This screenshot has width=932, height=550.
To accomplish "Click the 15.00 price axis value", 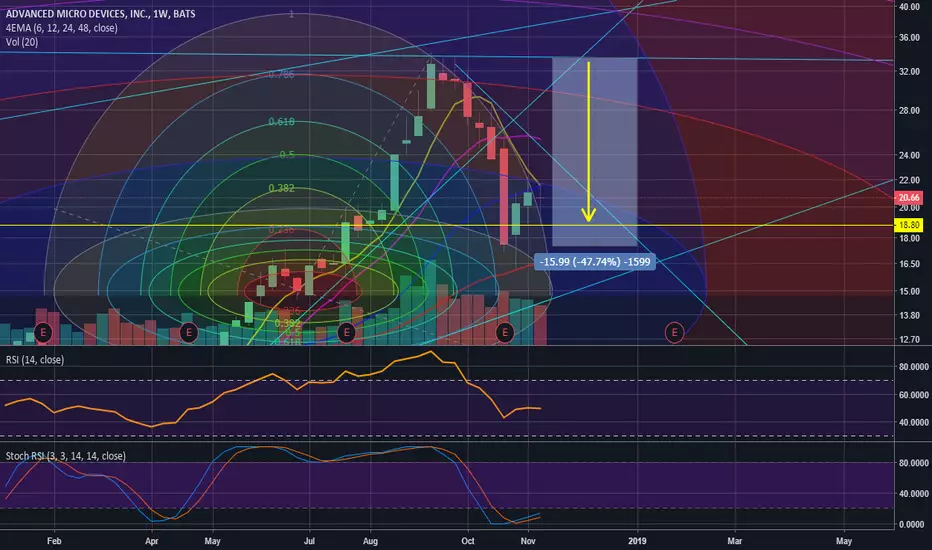I will (x=909, y=291).
